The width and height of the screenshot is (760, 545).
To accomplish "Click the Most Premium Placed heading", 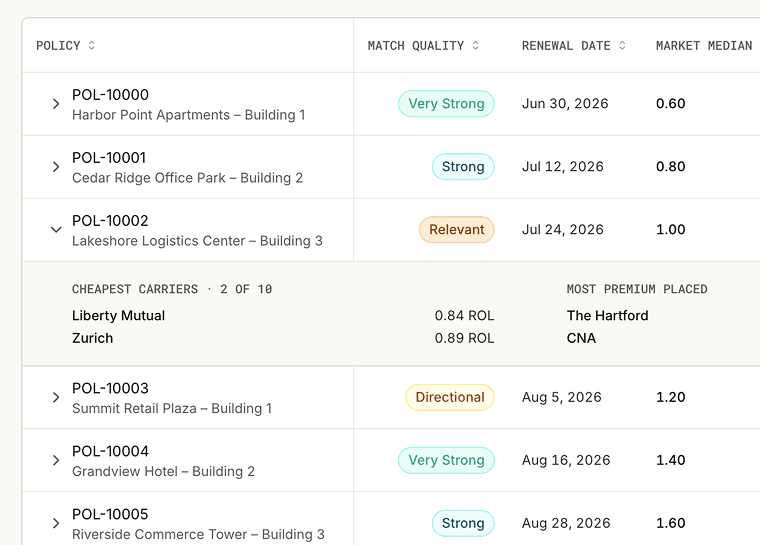I will (x=637, y=289).
